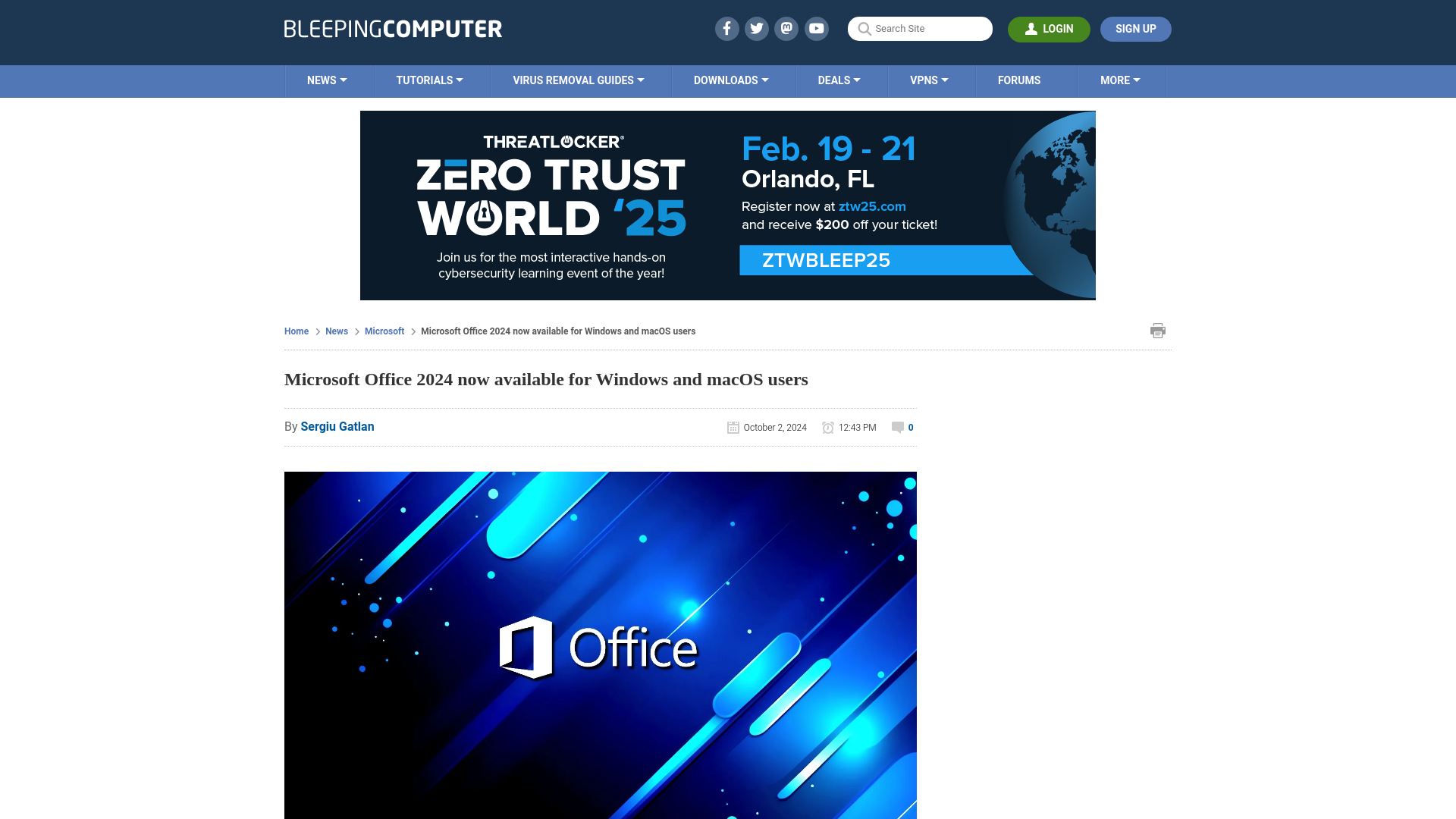Click the clock icon beside 12:43 PM

[x=828, y=428]
